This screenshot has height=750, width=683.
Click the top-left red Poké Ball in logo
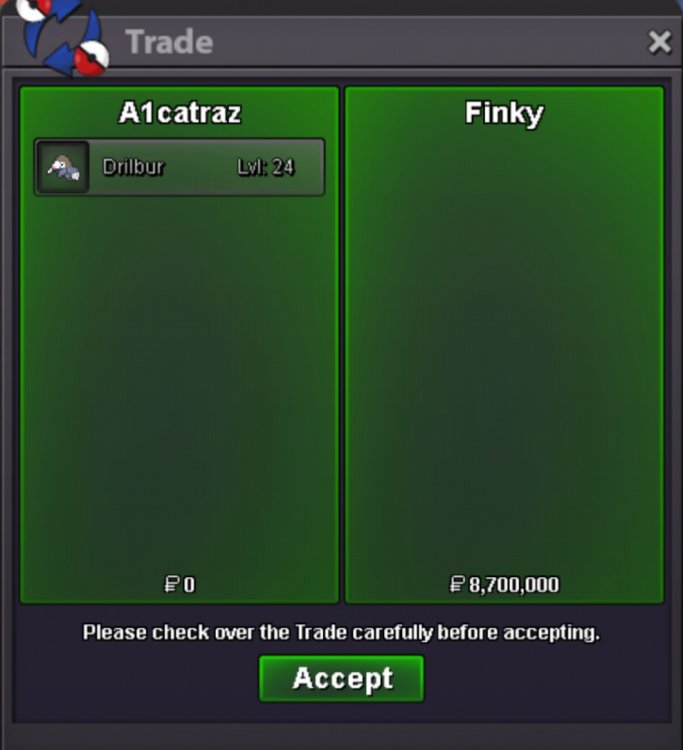(x=33, y=10)
